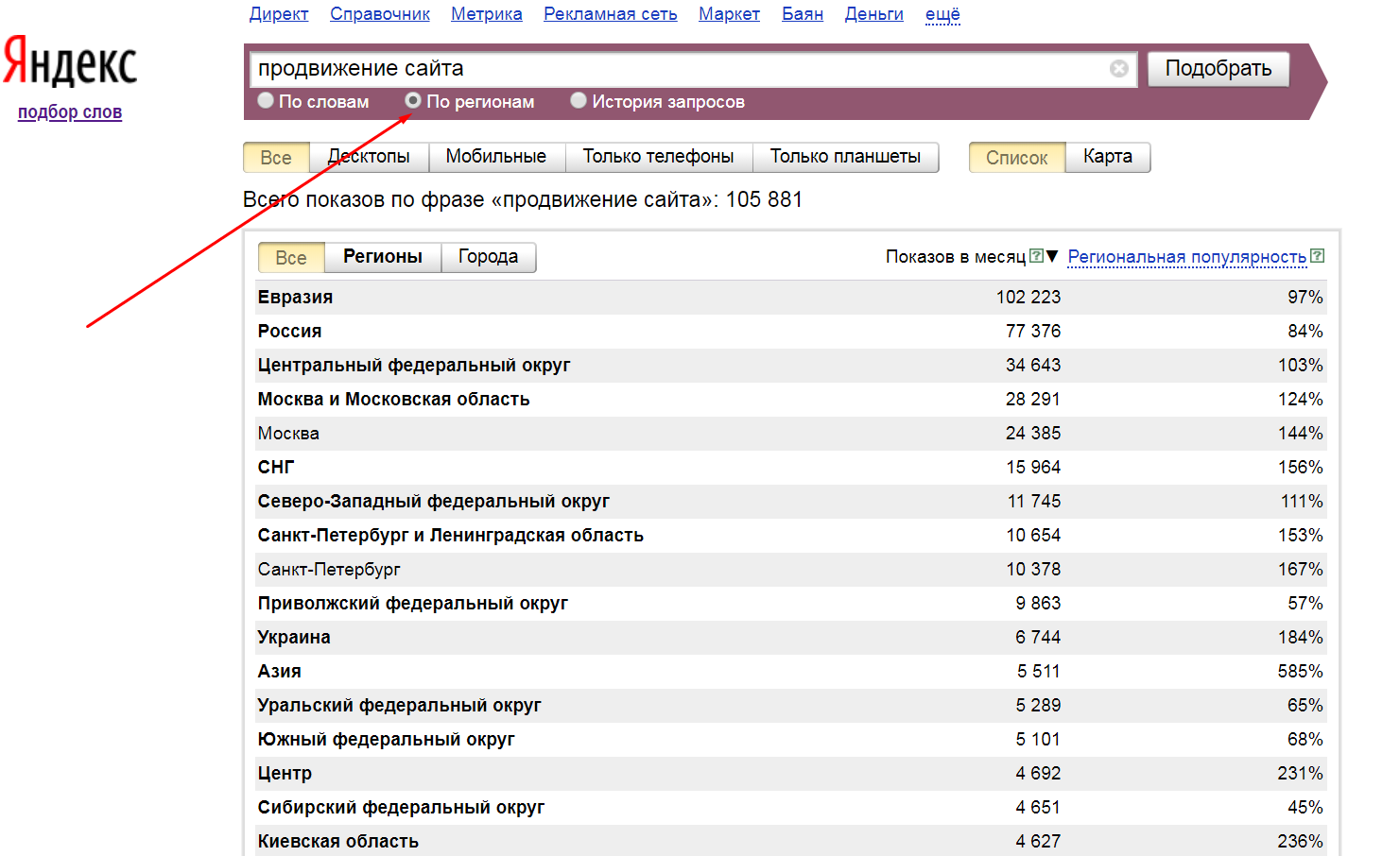Open the Метрика link

[486, 14]
